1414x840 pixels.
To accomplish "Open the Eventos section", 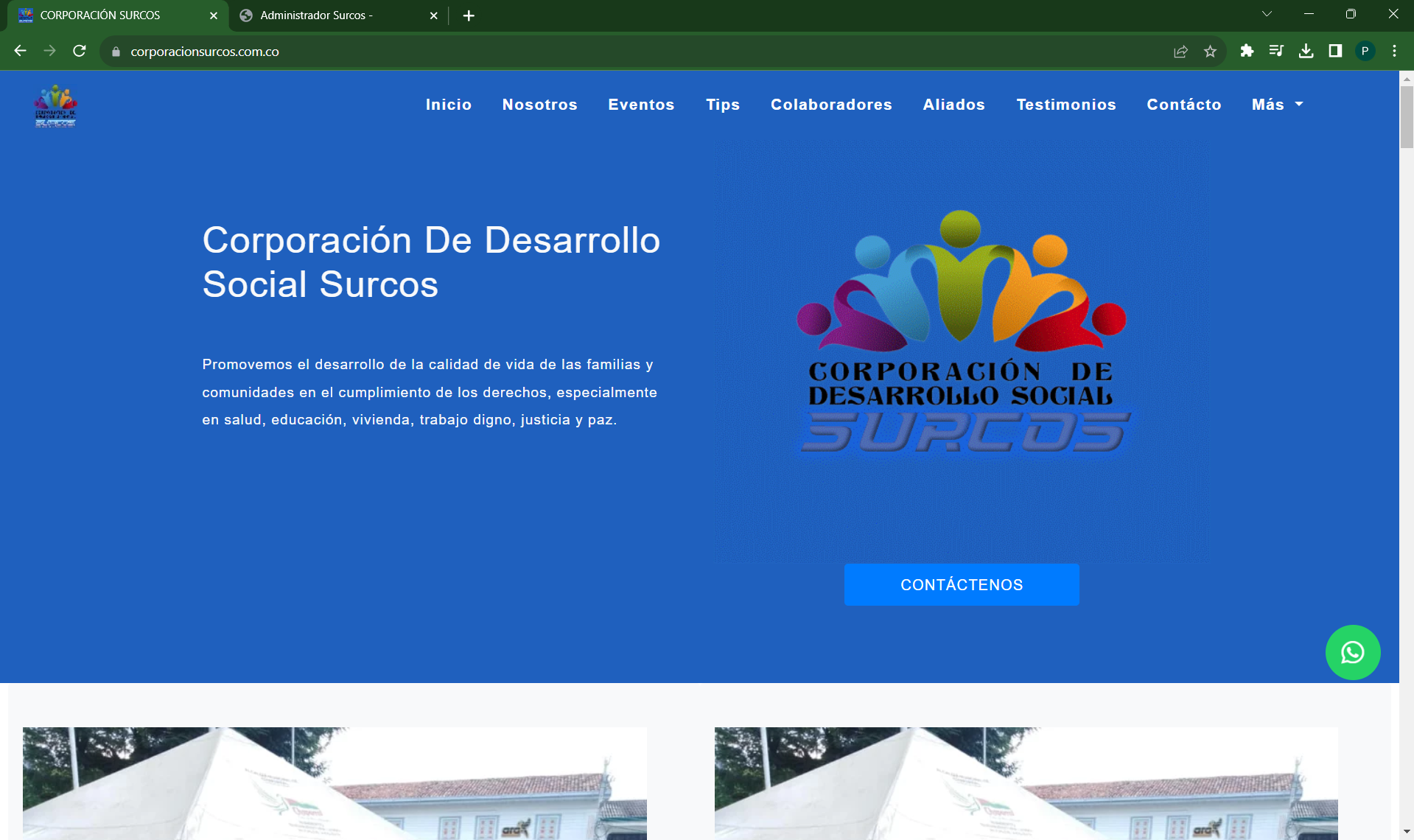I will pyautogui.click(x=642, y=105).
